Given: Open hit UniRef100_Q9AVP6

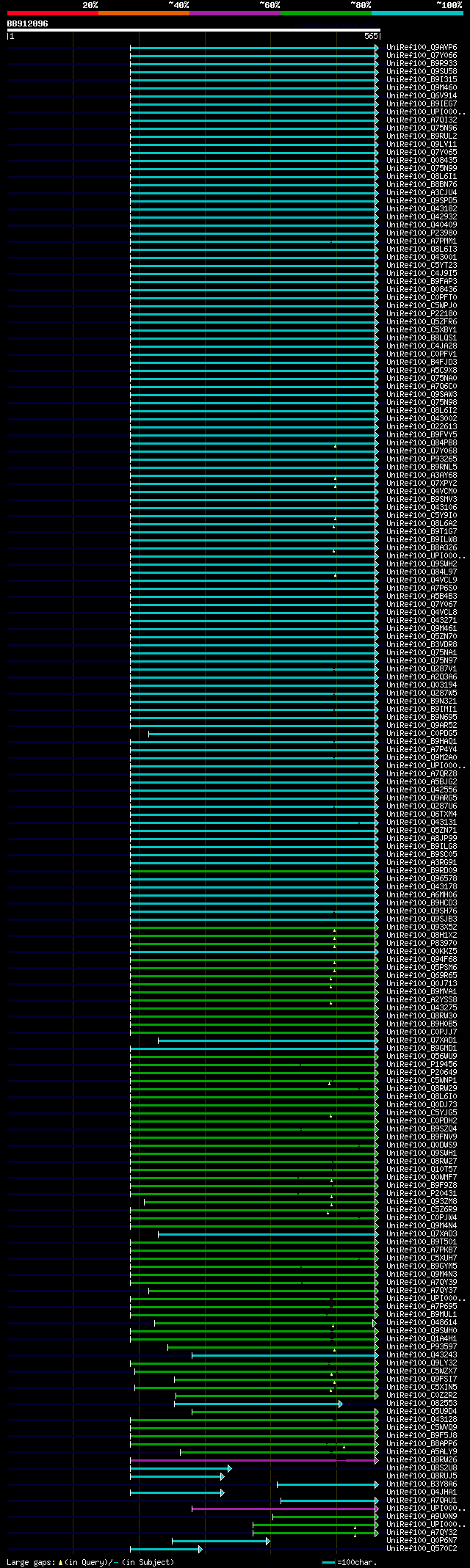Looking at the screenshot, I should click(422, 47).
